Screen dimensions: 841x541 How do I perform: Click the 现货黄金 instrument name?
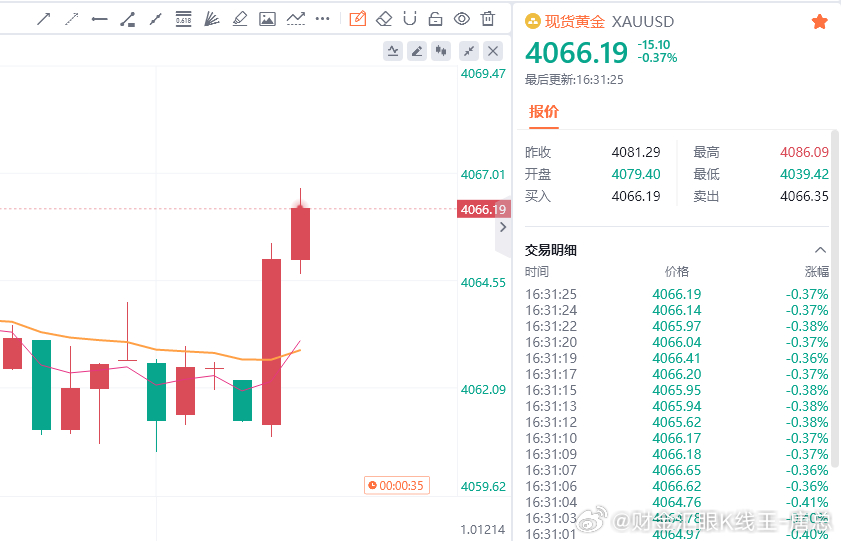coord(574,21)
